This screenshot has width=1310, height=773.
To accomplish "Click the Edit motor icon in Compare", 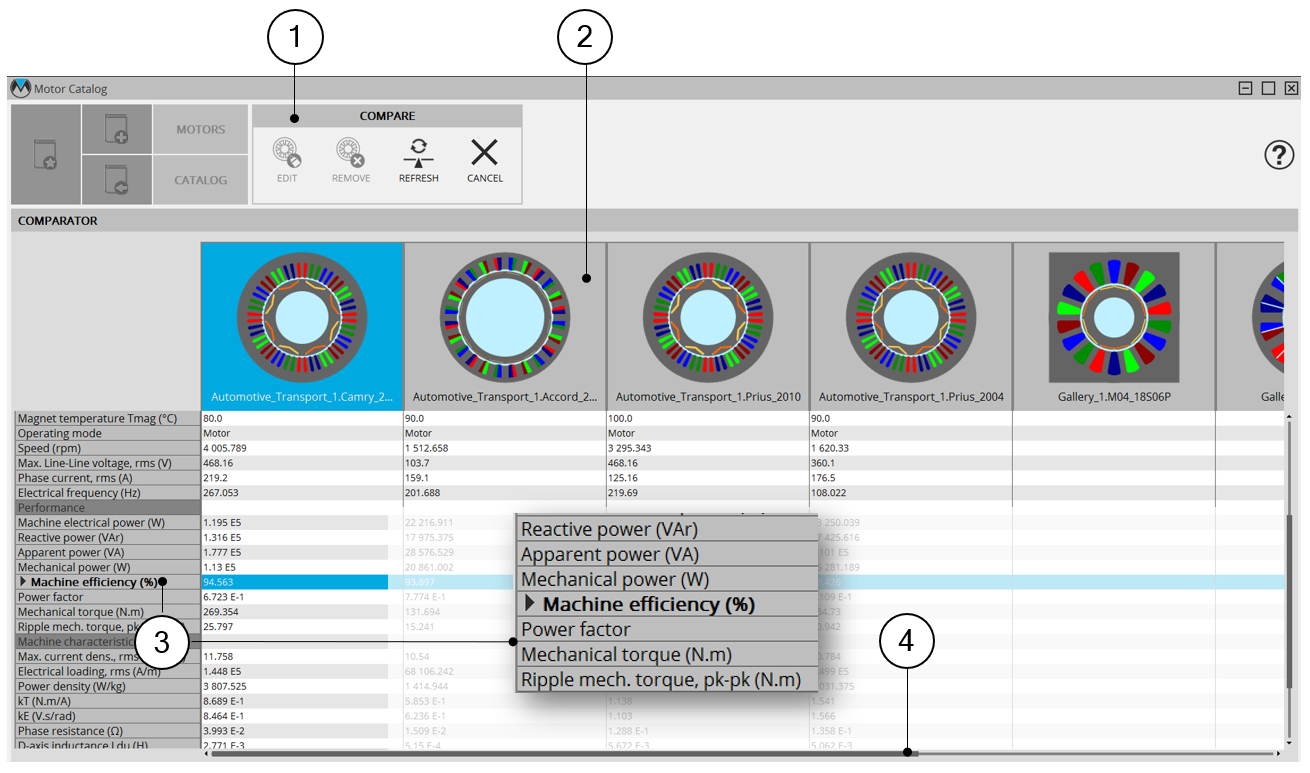I will (287, 153).
